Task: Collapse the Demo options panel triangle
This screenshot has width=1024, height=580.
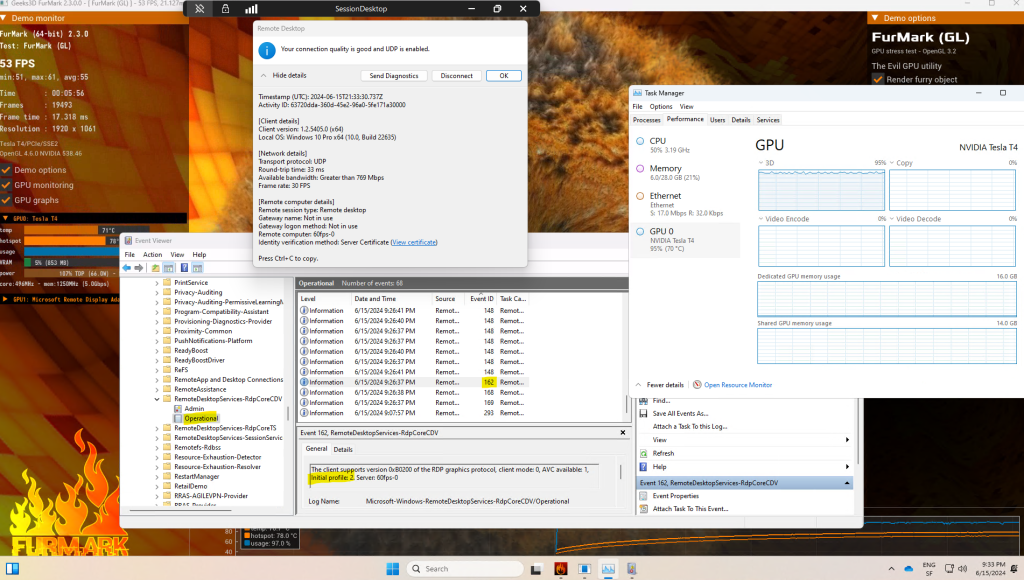Action: pos(875,18)
